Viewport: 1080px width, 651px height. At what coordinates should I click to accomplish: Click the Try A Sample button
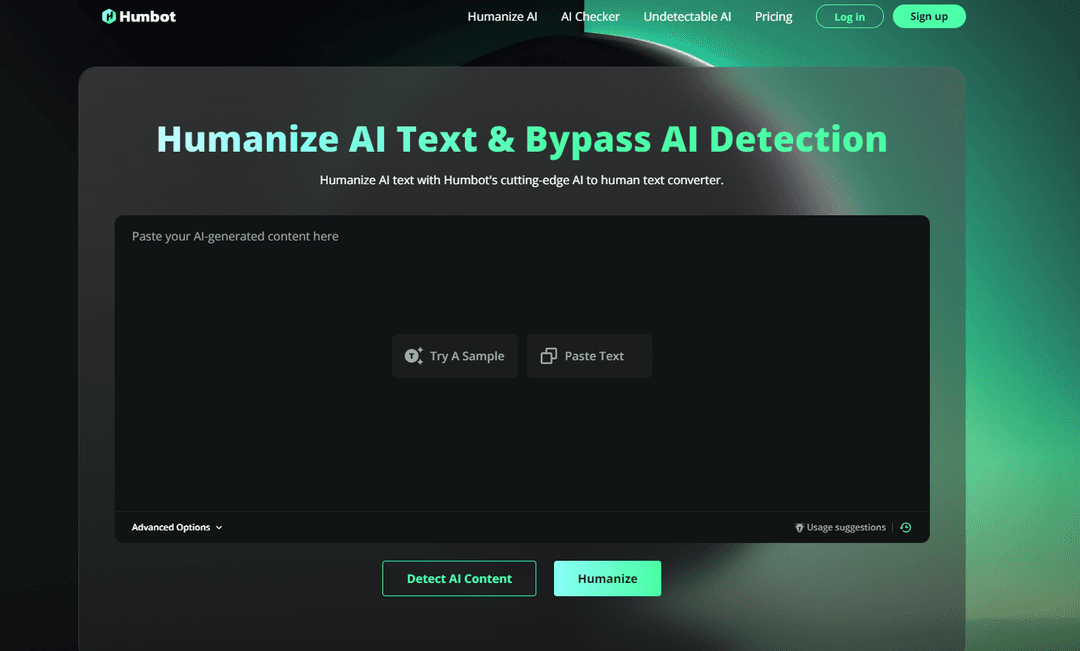click(455, 355)
